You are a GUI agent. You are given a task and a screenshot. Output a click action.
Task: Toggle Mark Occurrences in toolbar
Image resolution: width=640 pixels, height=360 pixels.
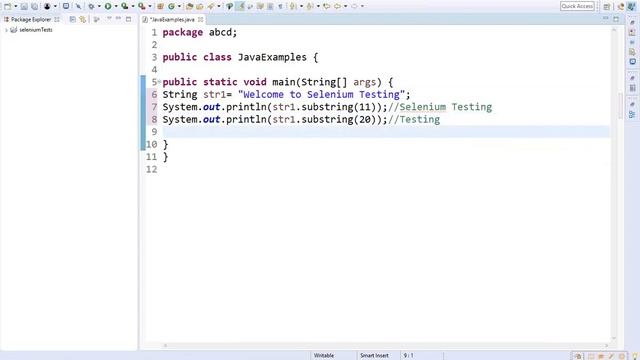pos(229,6)
